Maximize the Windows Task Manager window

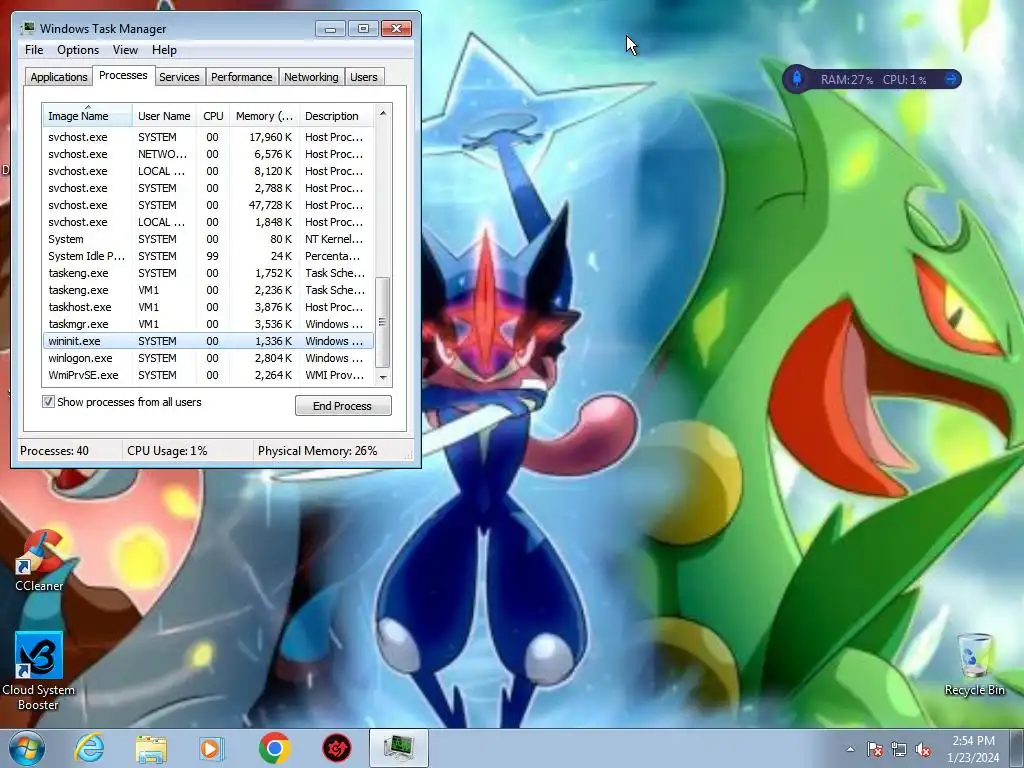tap(363, 29)
